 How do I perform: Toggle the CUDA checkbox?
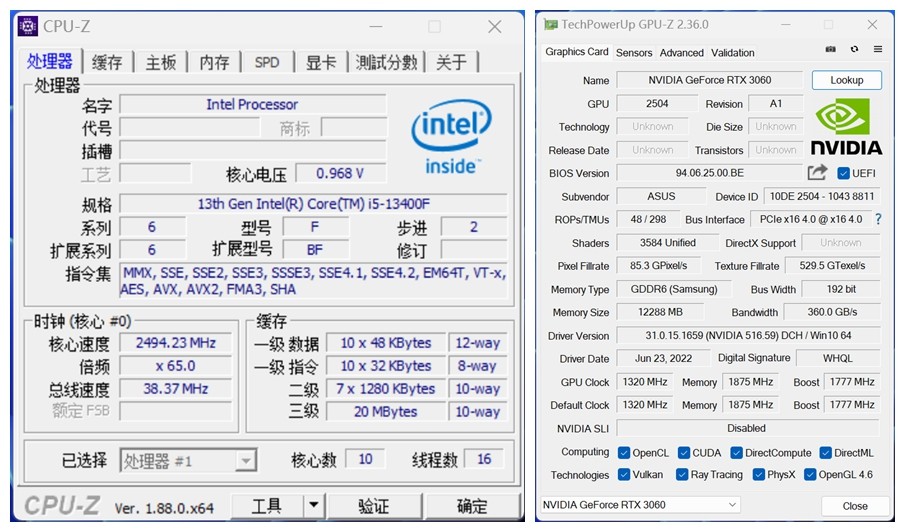coord(684,452)
